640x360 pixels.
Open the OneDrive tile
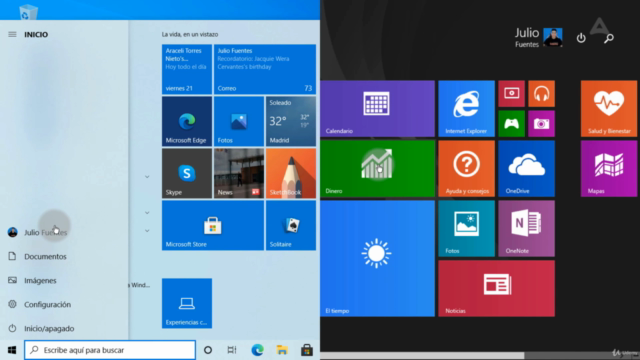[x=527, y=169]
